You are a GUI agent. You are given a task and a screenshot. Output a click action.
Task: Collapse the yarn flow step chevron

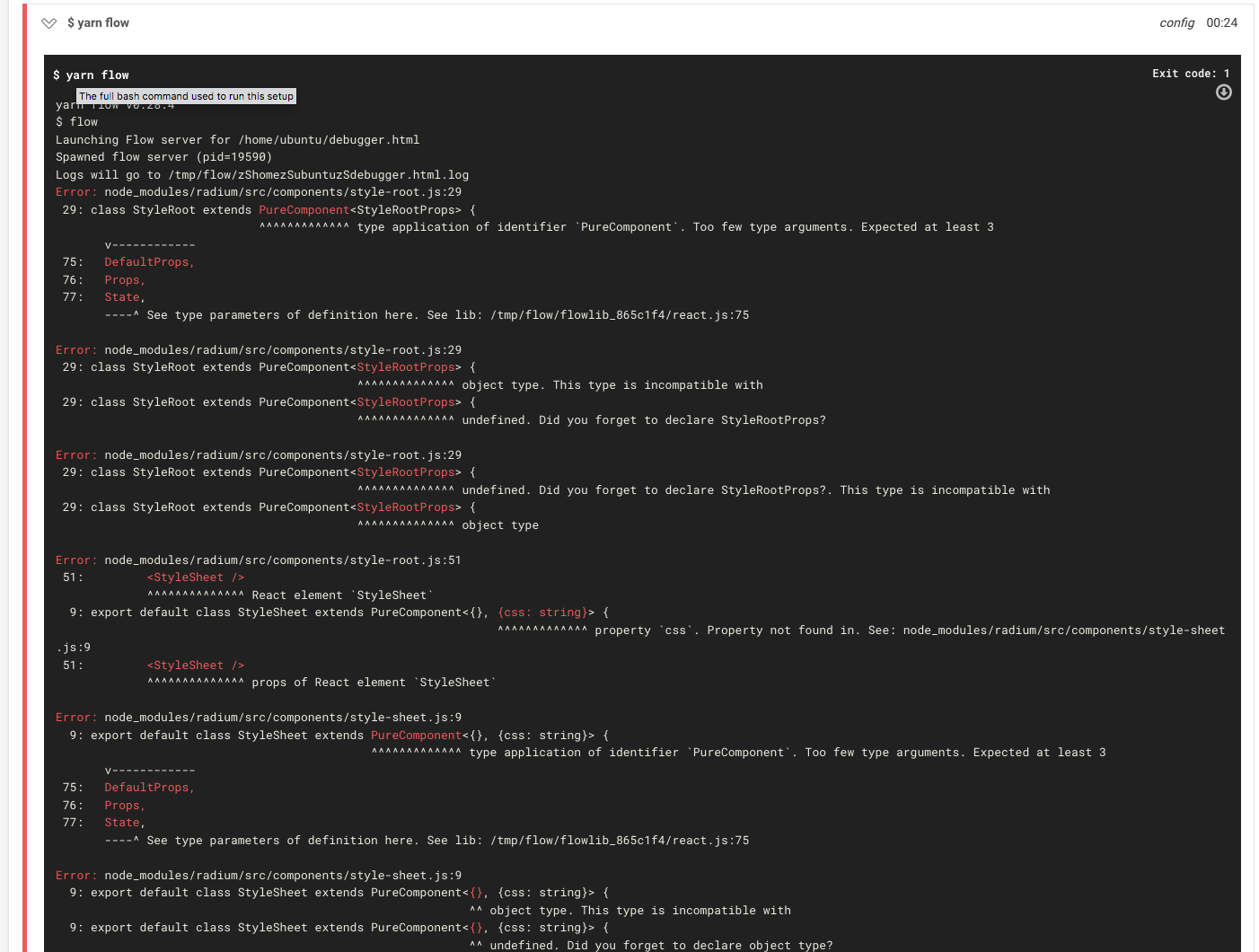click(x=49, y=23)
